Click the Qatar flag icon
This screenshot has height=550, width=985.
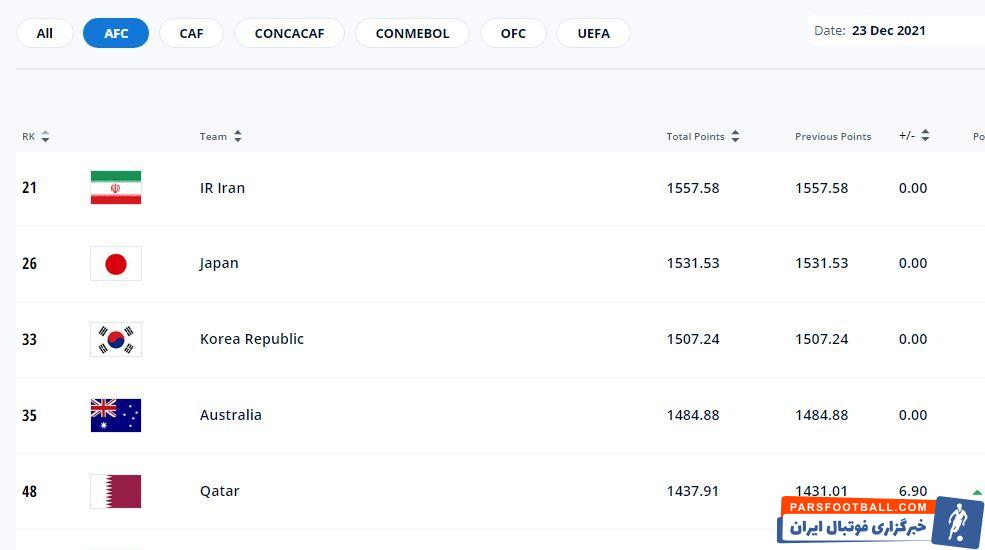tap(116, 491)
